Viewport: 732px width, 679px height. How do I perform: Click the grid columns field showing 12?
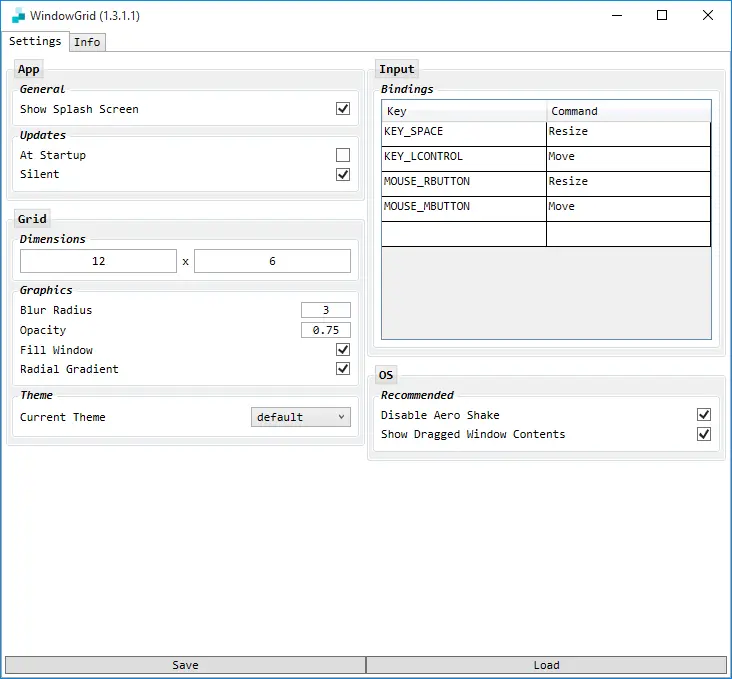coord(99,261)
